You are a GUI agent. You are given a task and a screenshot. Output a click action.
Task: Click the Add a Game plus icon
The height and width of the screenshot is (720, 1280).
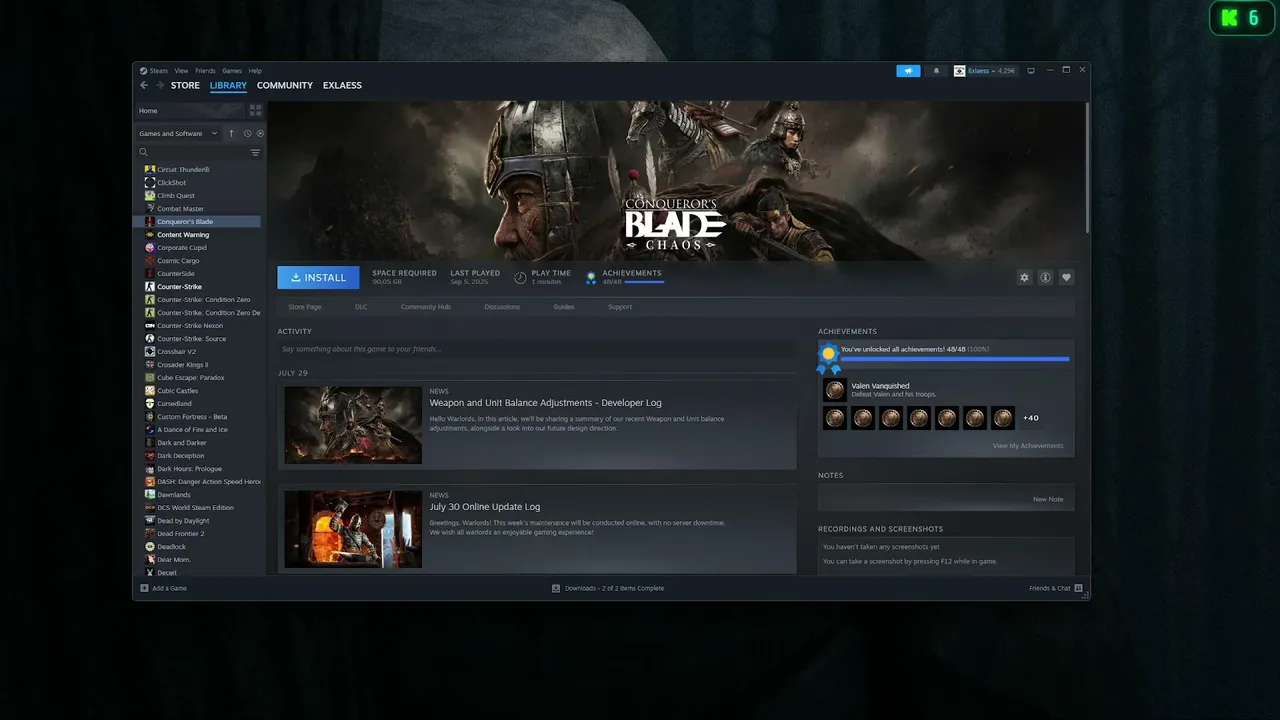pos(144,588)
